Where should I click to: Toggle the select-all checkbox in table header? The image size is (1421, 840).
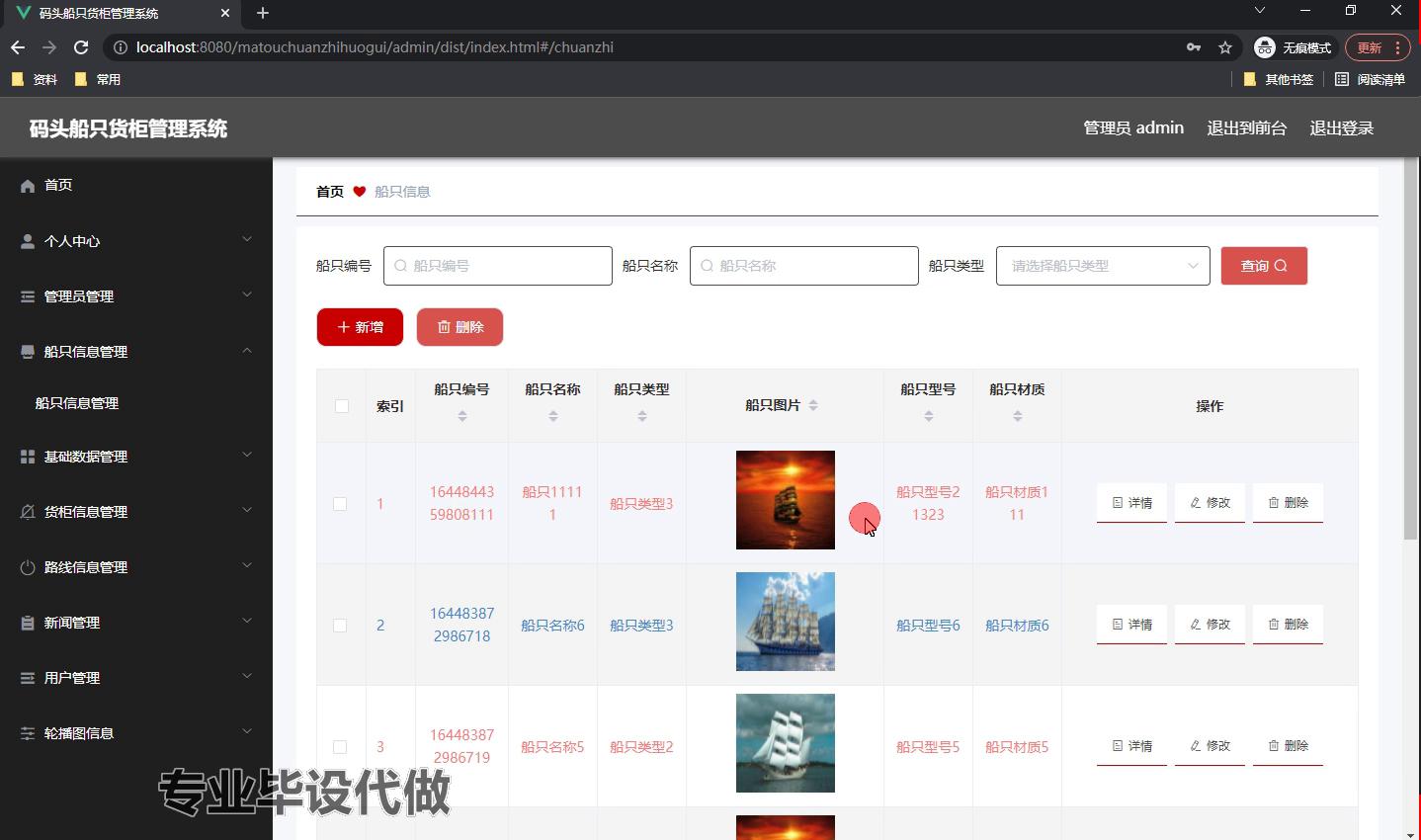342,406
